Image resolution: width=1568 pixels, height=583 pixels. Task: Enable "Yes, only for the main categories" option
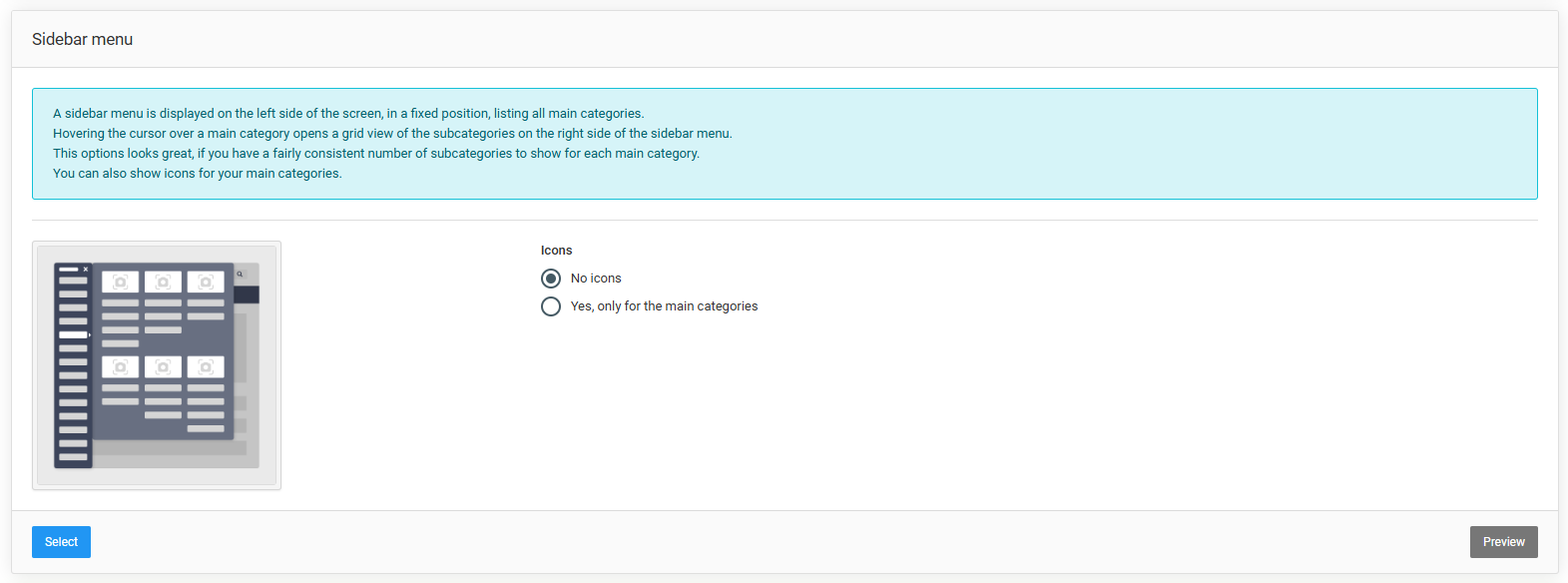point(551,306)
